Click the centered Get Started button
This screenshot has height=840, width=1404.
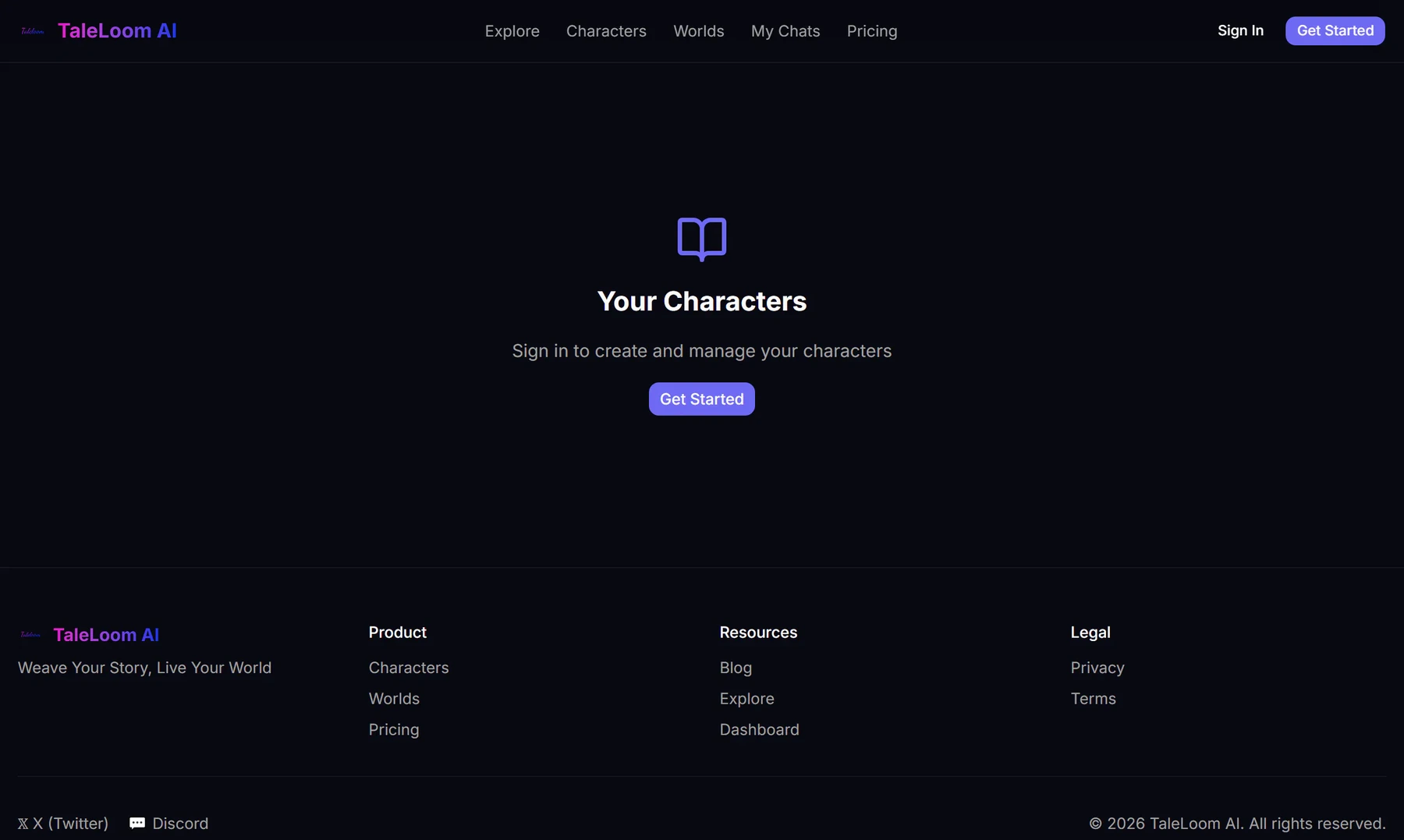[702, 399]
